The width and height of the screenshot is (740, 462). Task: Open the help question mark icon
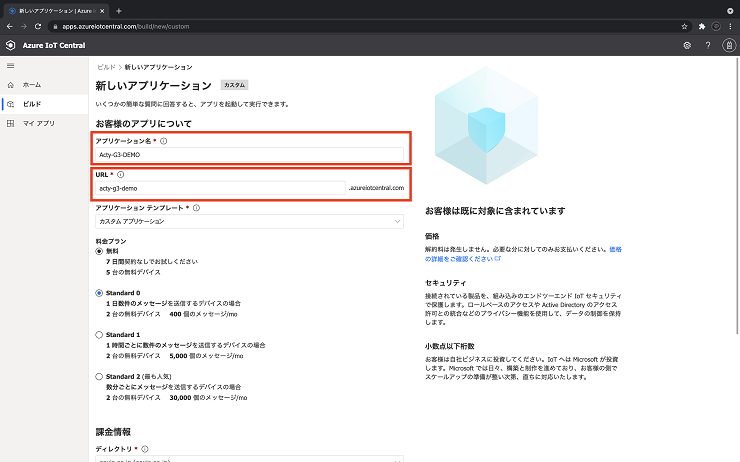point(708,45)
